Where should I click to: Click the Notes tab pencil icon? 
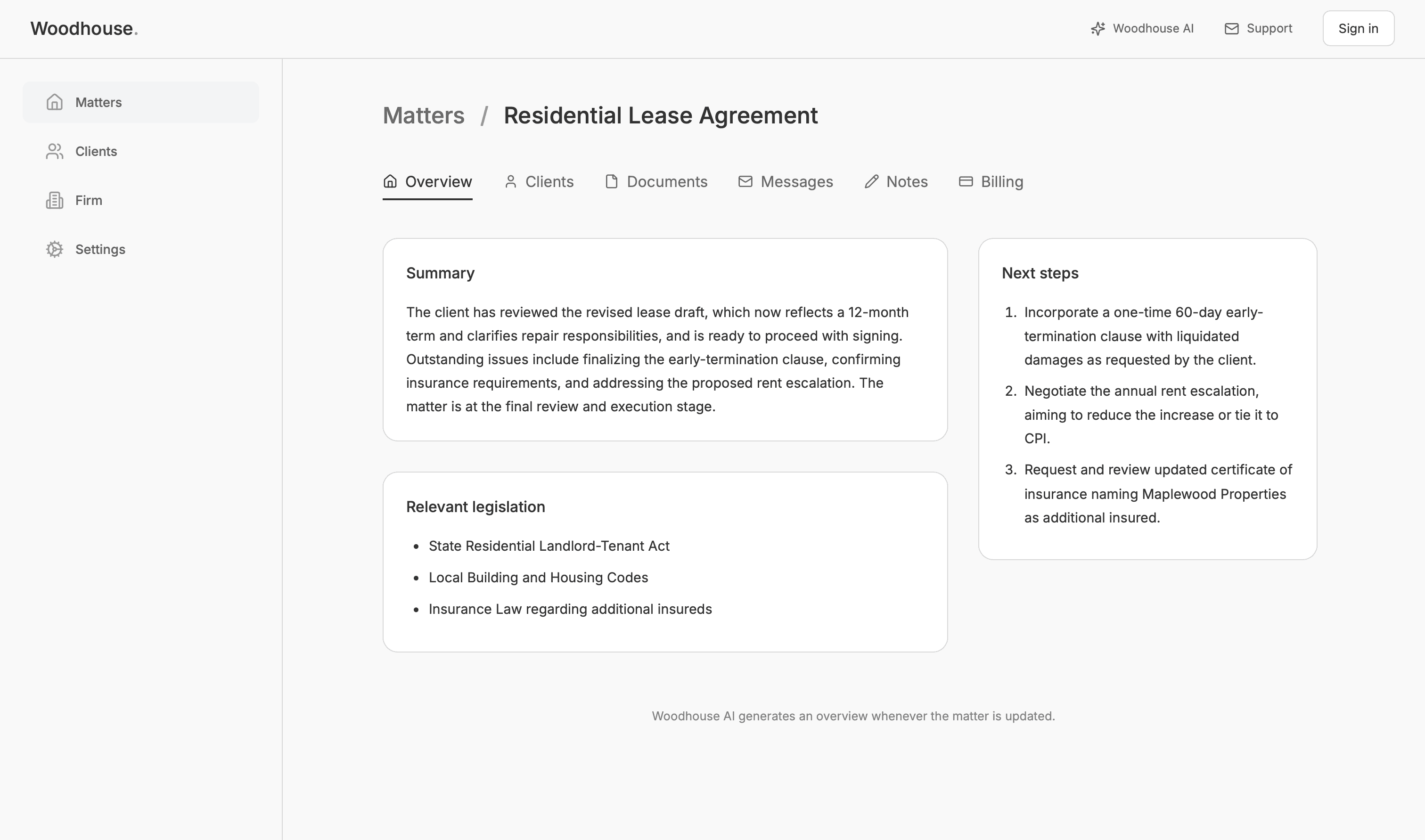click(x=871, y=181)
